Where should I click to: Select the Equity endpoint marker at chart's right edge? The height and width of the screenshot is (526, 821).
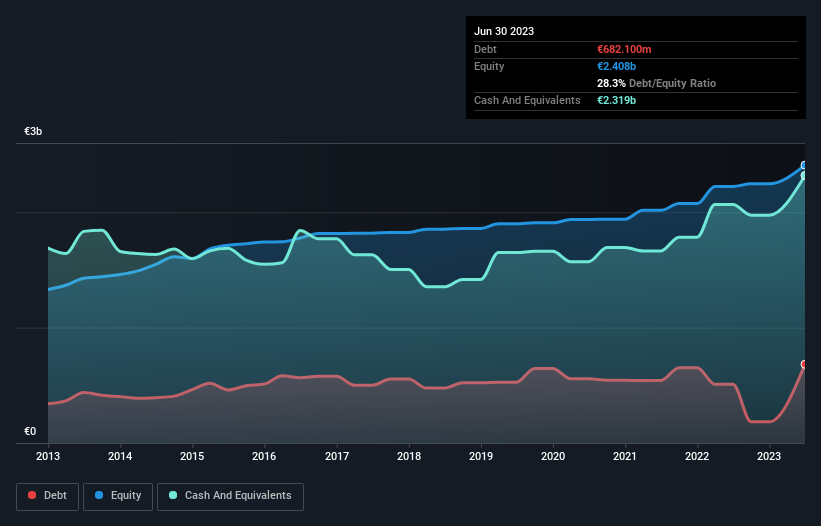click(x=804, y=165)
